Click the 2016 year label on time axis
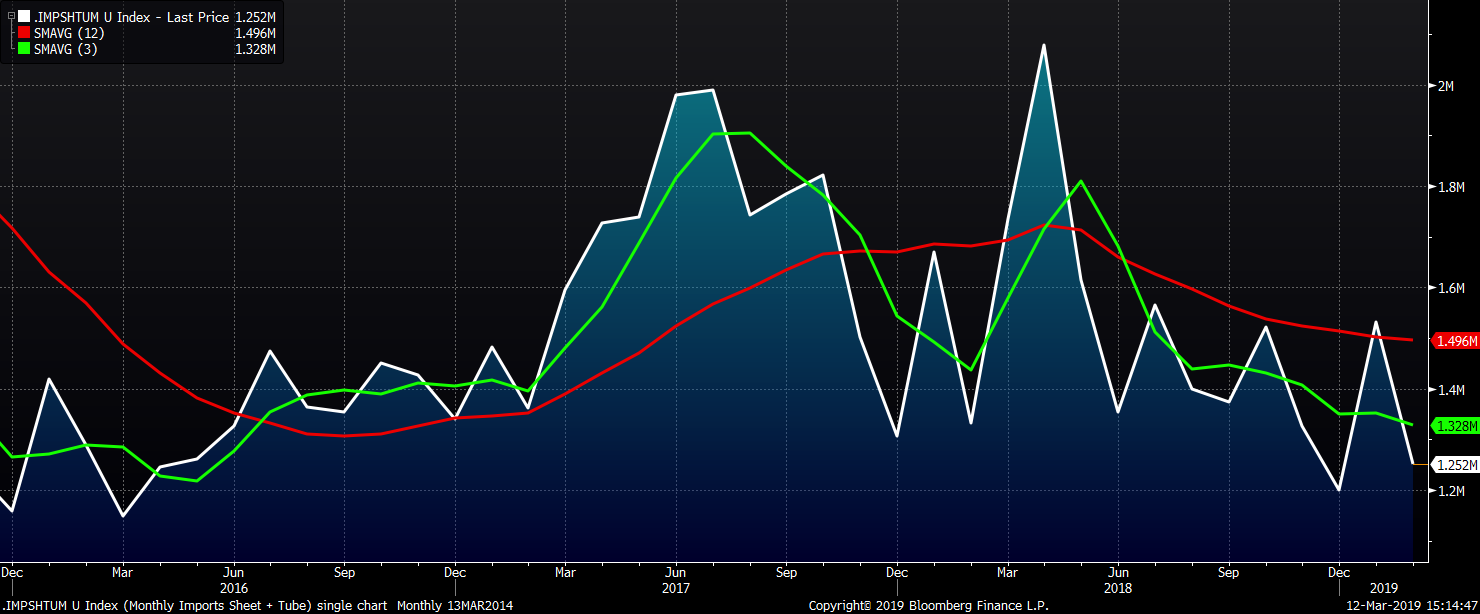The height and width of the screenshot is (614, 1480). 234,589
